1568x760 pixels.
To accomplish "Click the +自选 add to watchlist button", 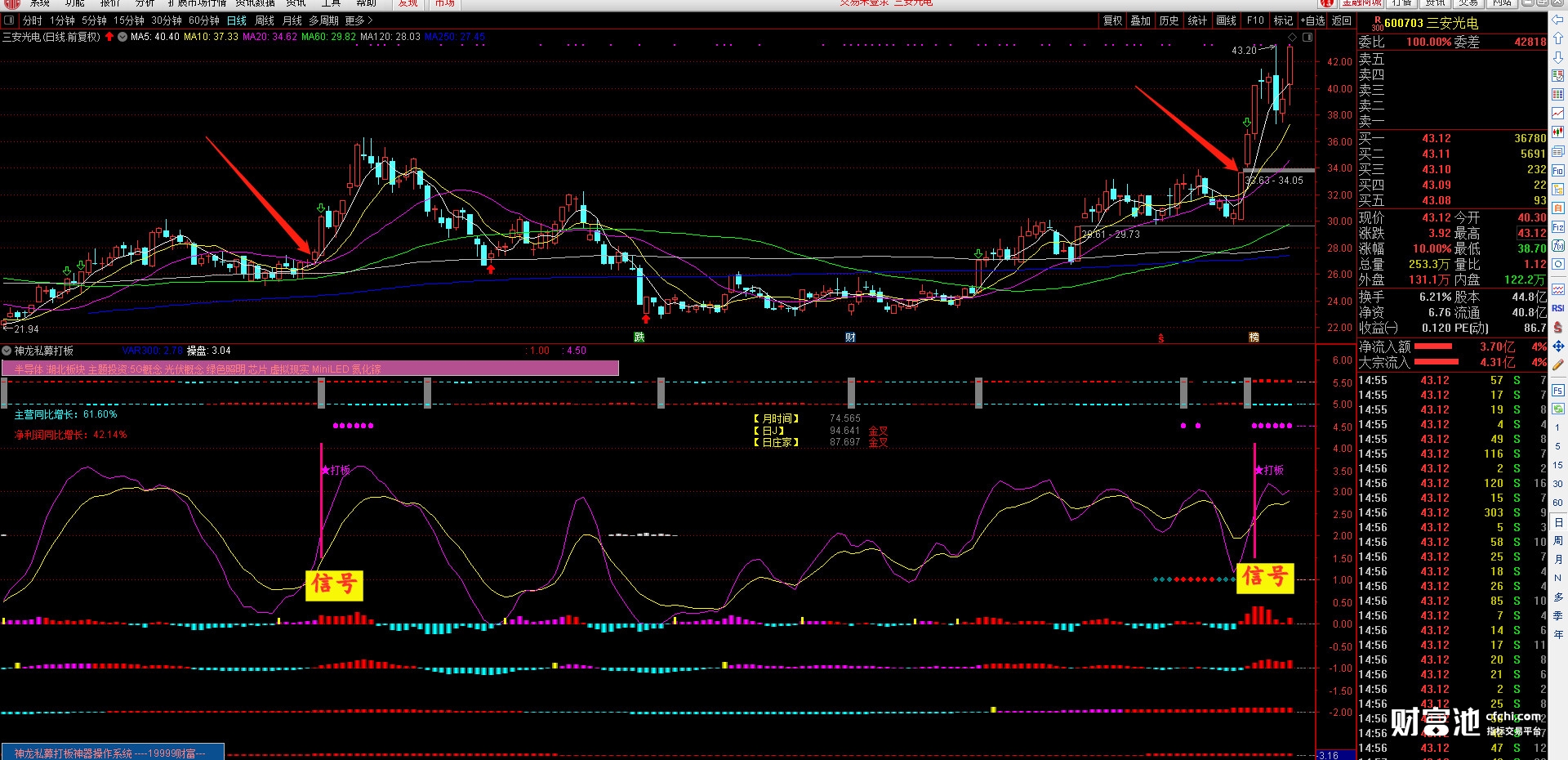I will (x=1312, y=20).
